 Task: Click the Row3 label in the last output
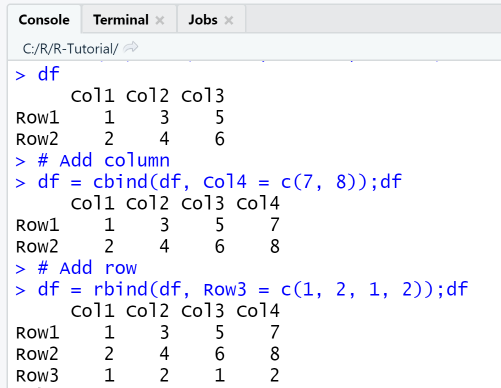(37, 375)
